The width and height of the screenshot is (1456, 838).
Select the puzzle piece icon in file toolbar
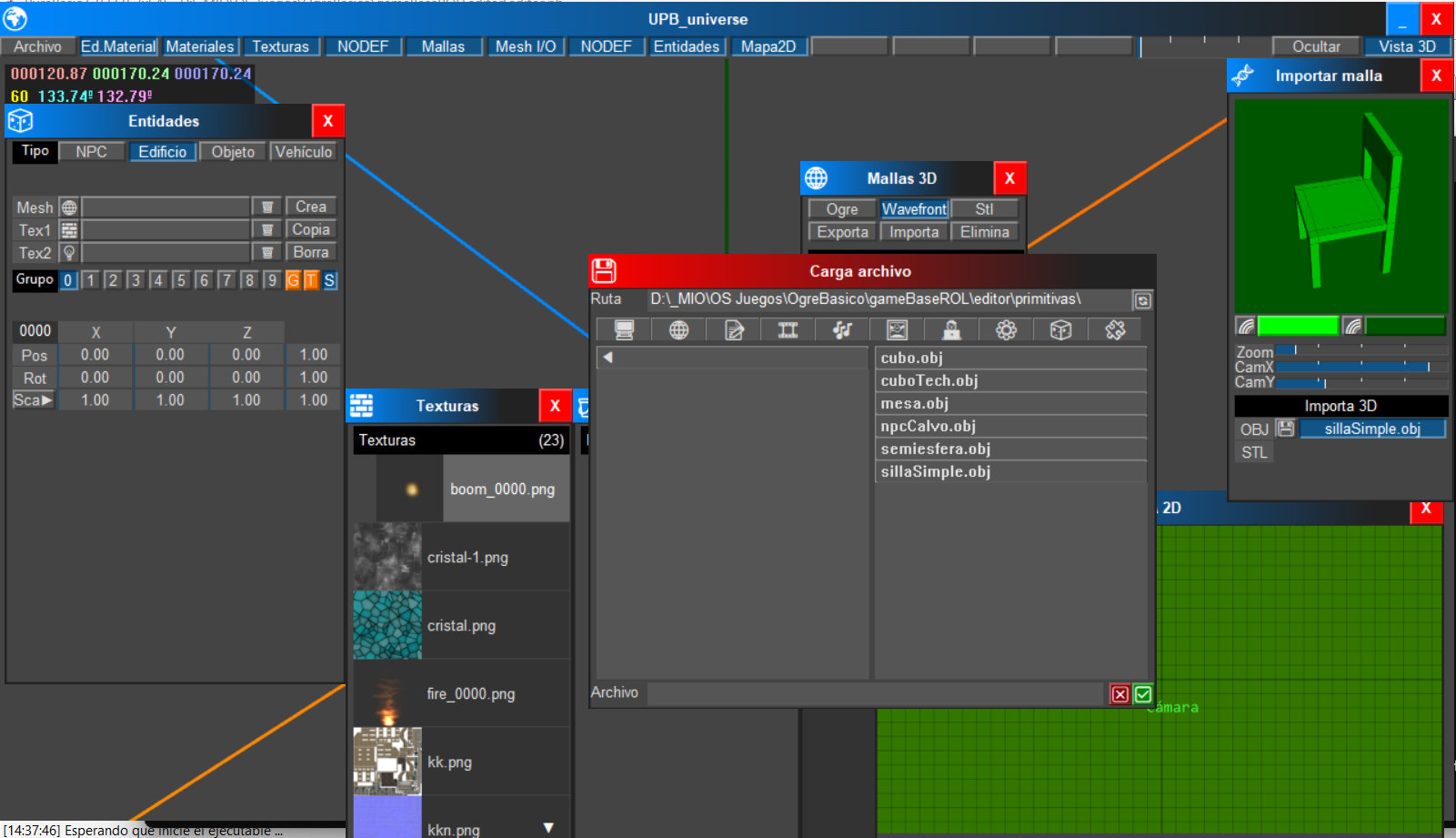pos(1115,330)
